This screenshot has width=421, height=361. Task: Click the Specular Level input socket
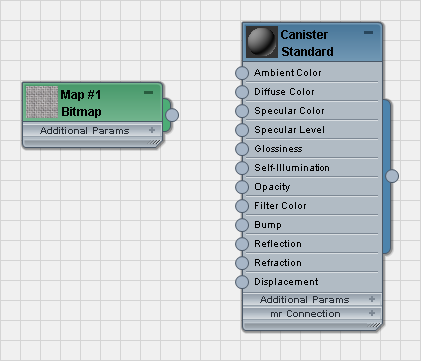pyautogui.click(x=242, y=130)
